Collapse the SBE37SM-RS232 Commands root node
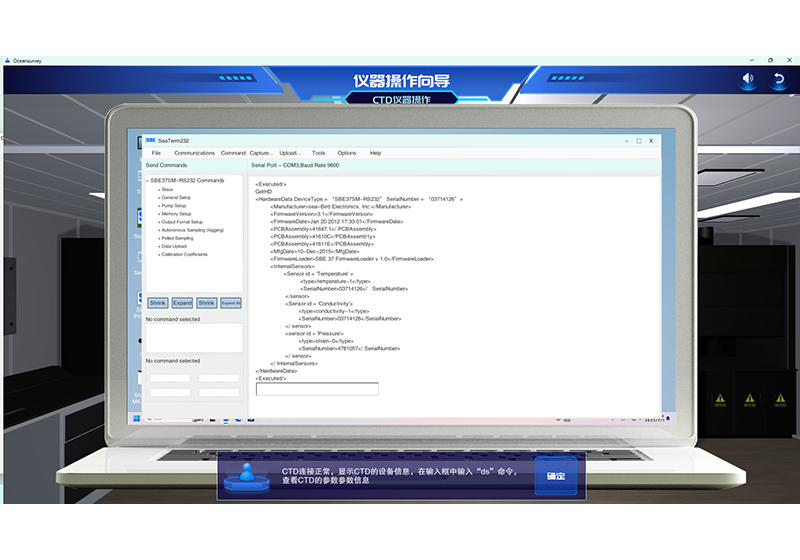The height and width of the screenshot is (560, 800). (x=147, y=181)
